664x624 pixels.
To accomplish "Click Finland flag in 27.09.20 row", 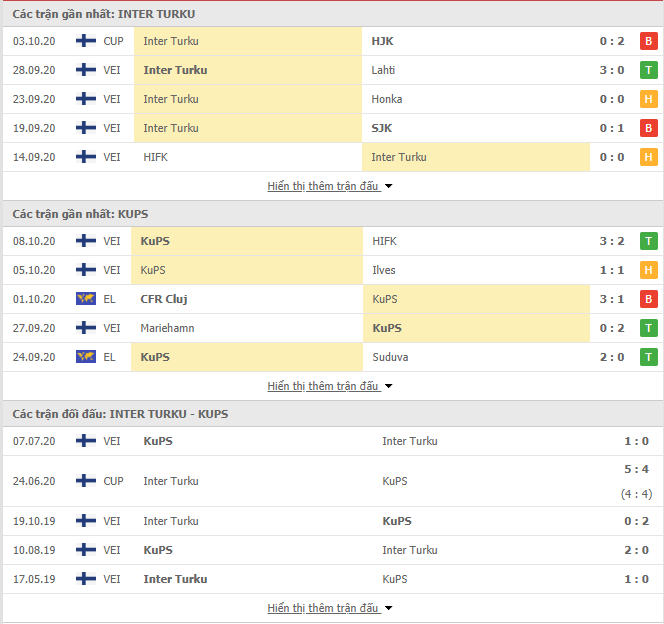I will pos(86,328).
